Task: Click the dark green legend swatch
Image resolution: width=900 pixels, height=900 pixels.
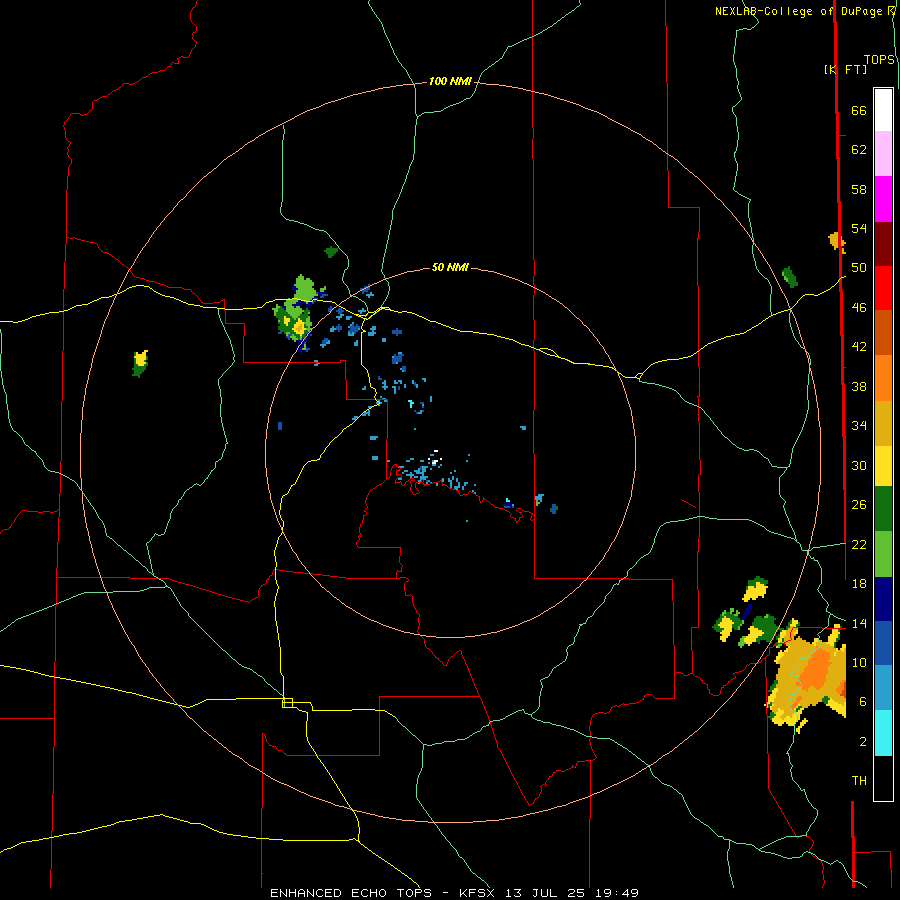Action: [883, 509]
